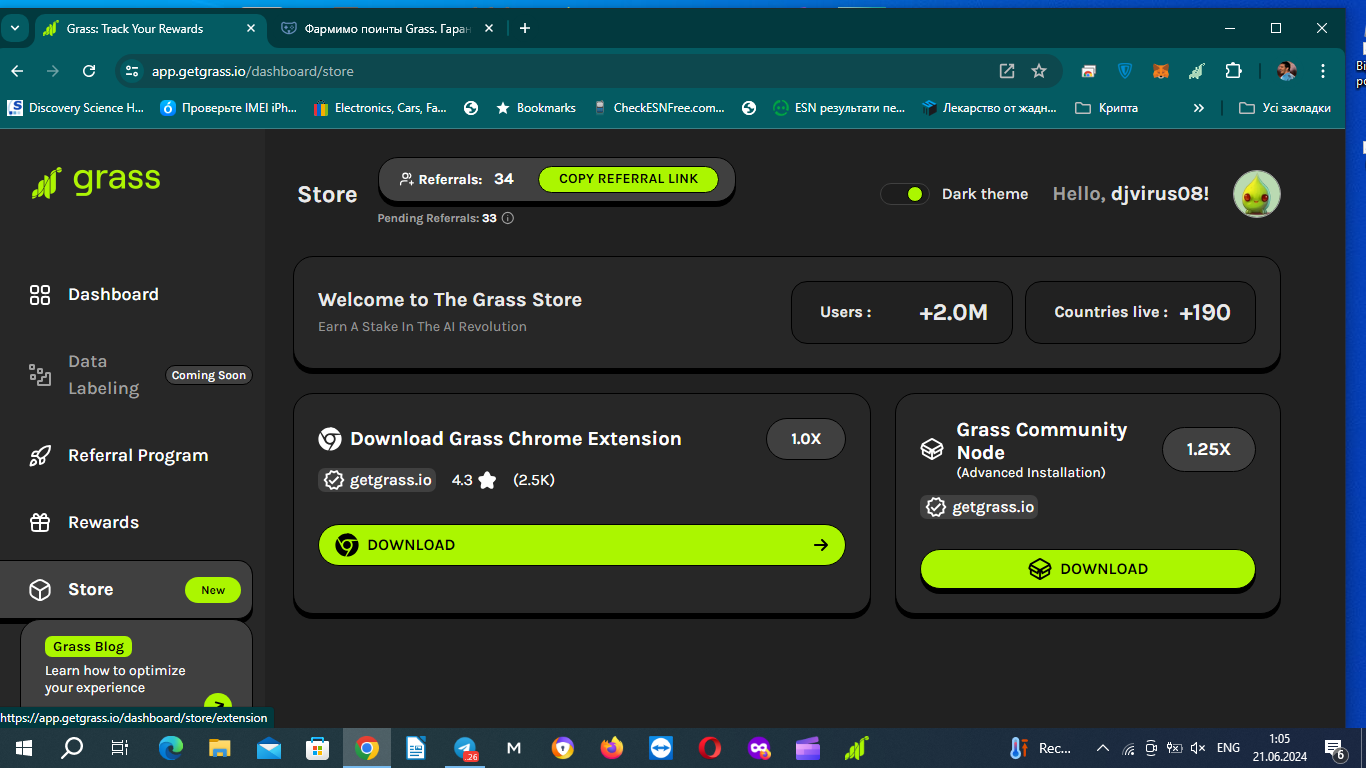The height and width of the screenshot is (768, 1366).
Task: Toggle the Dark theme switch
Action: [x=905, y=194]
